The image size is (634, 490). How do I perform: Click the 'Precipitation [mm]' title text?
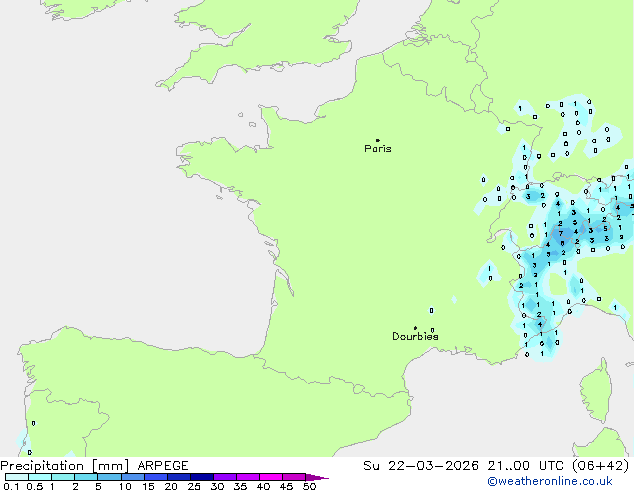58,465
